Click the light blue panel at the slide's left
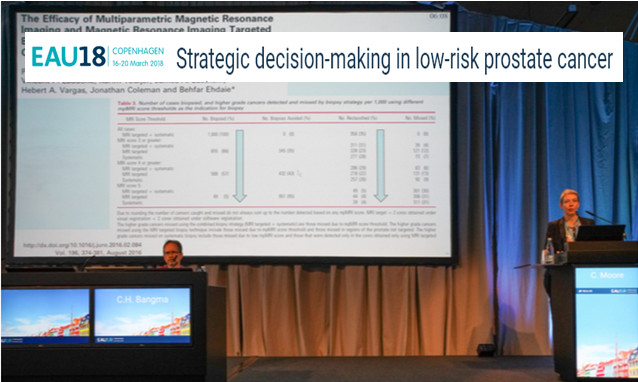The width and height of the screenshot is (638, 382). 63,163
